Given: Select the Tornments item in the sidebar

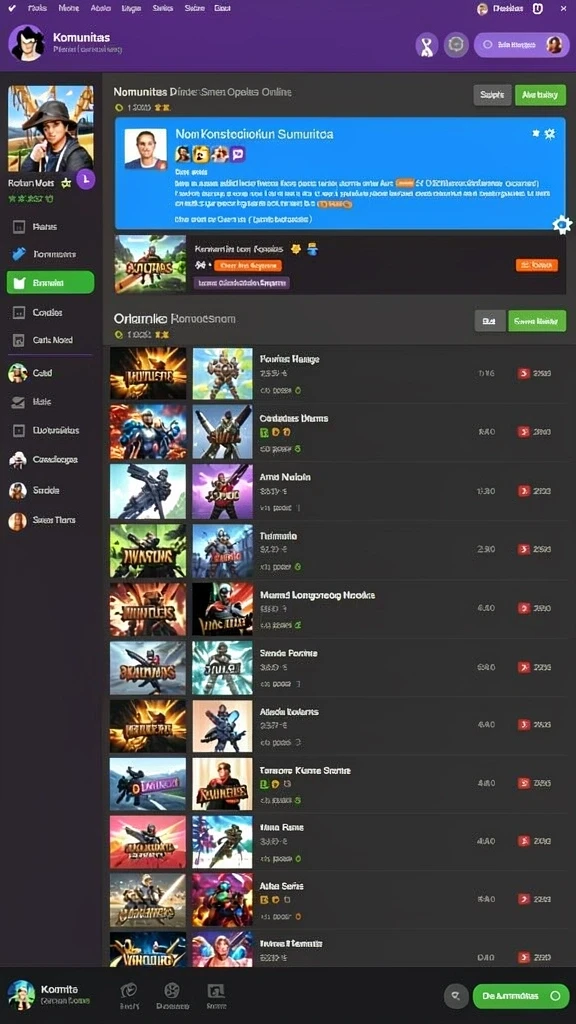Looking at the screenshot, I should coord(50,254).
